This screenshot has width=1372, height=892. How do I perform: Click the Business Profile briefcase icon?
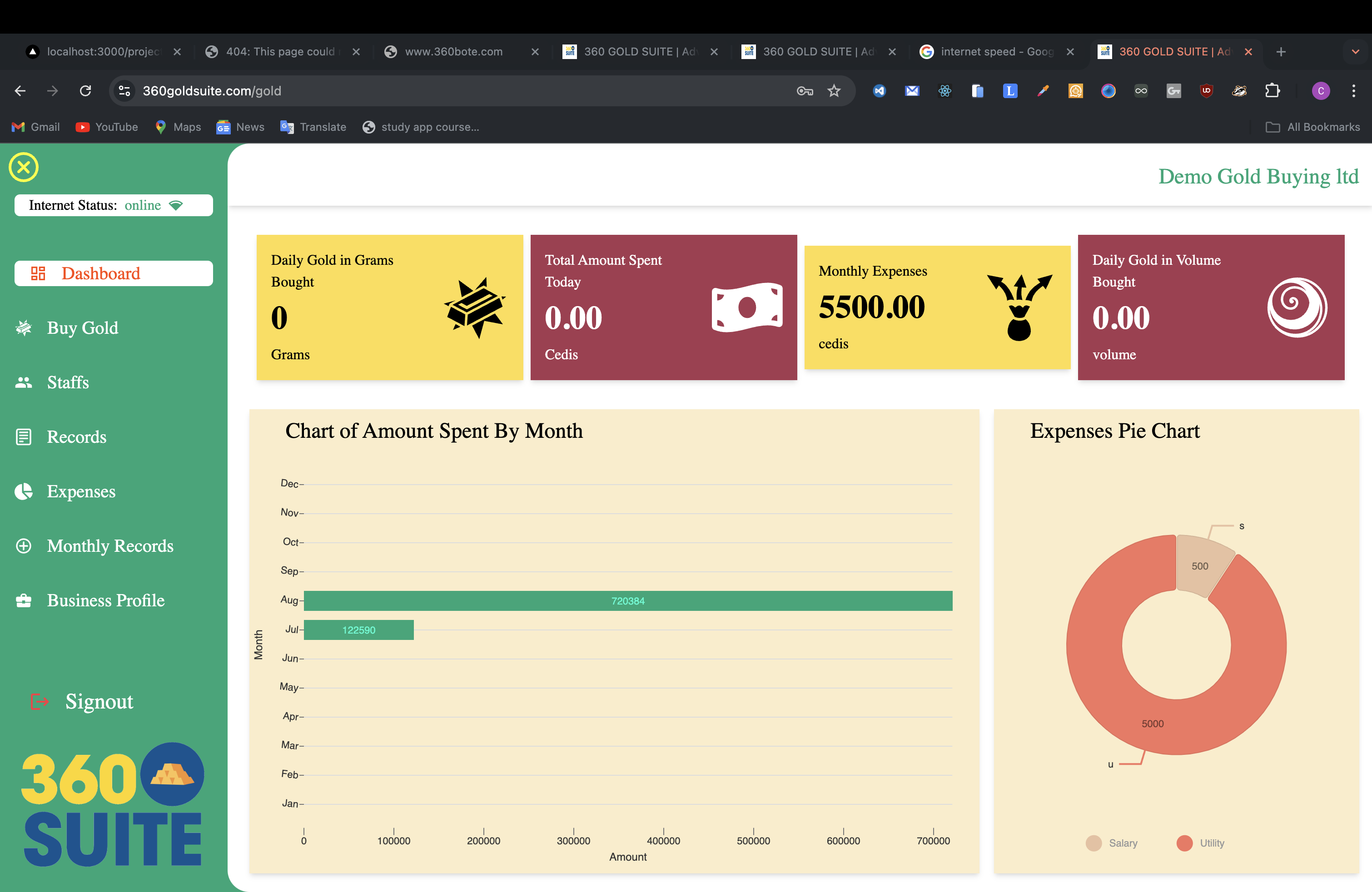24,600
